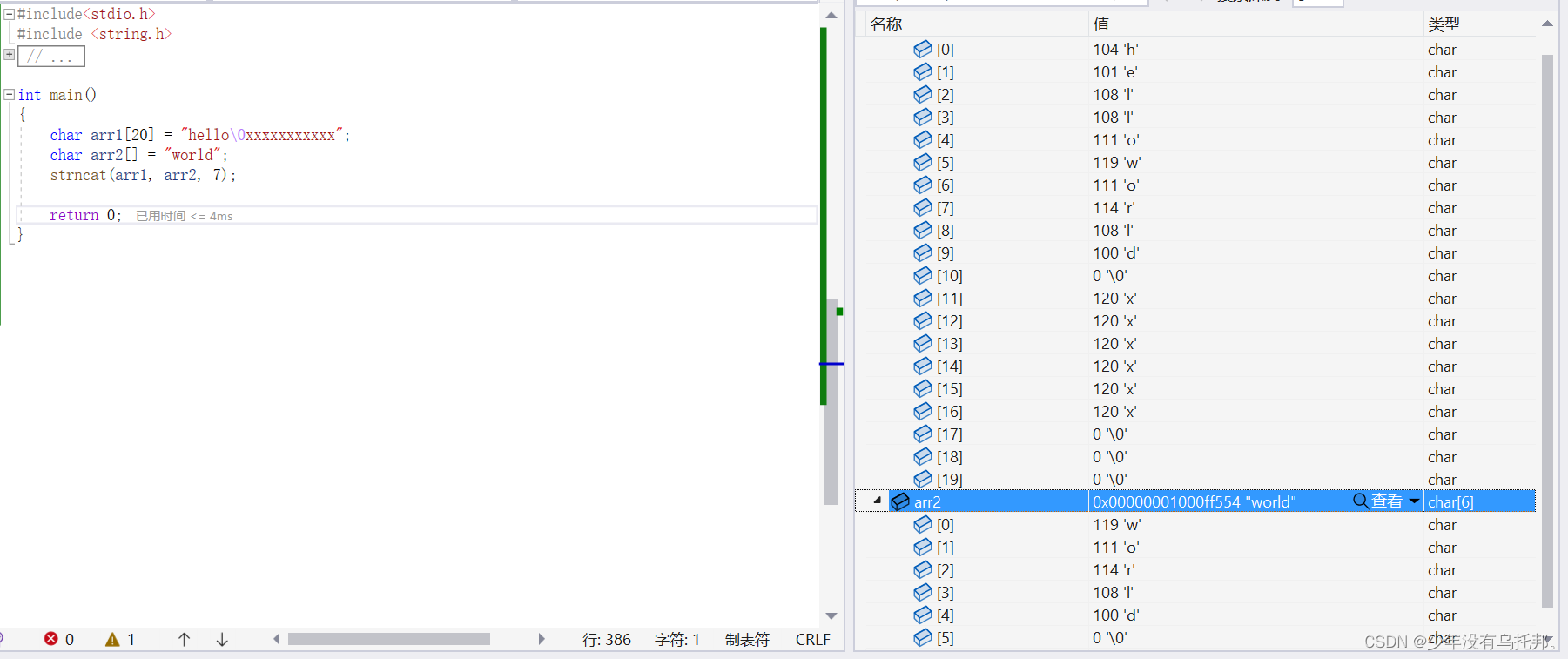1568x659 pixels.
Task: Click the cube icon of arr1 element [10]
Action: point(923,275)
